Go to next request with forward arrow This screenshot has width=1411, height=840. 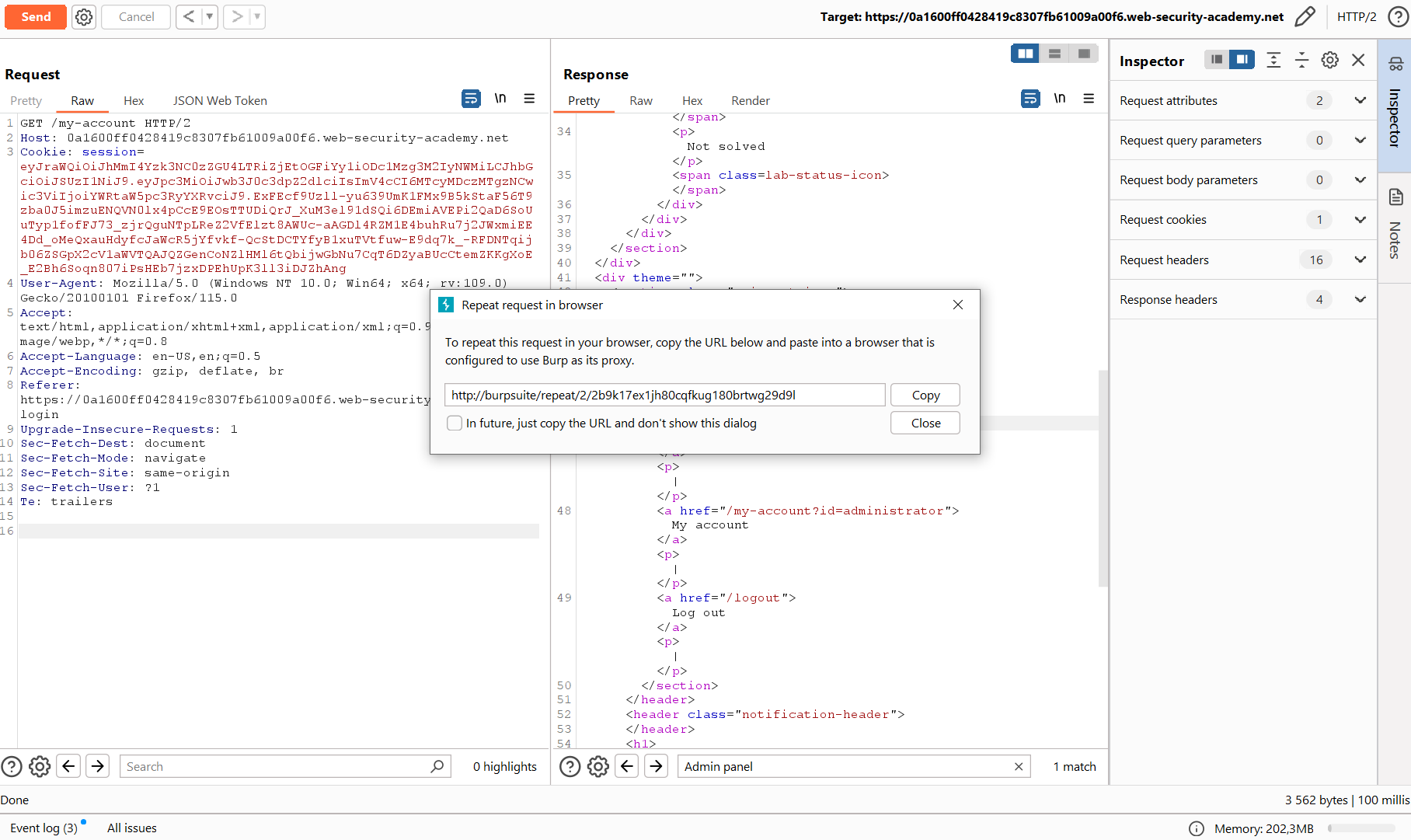point(237,16)
